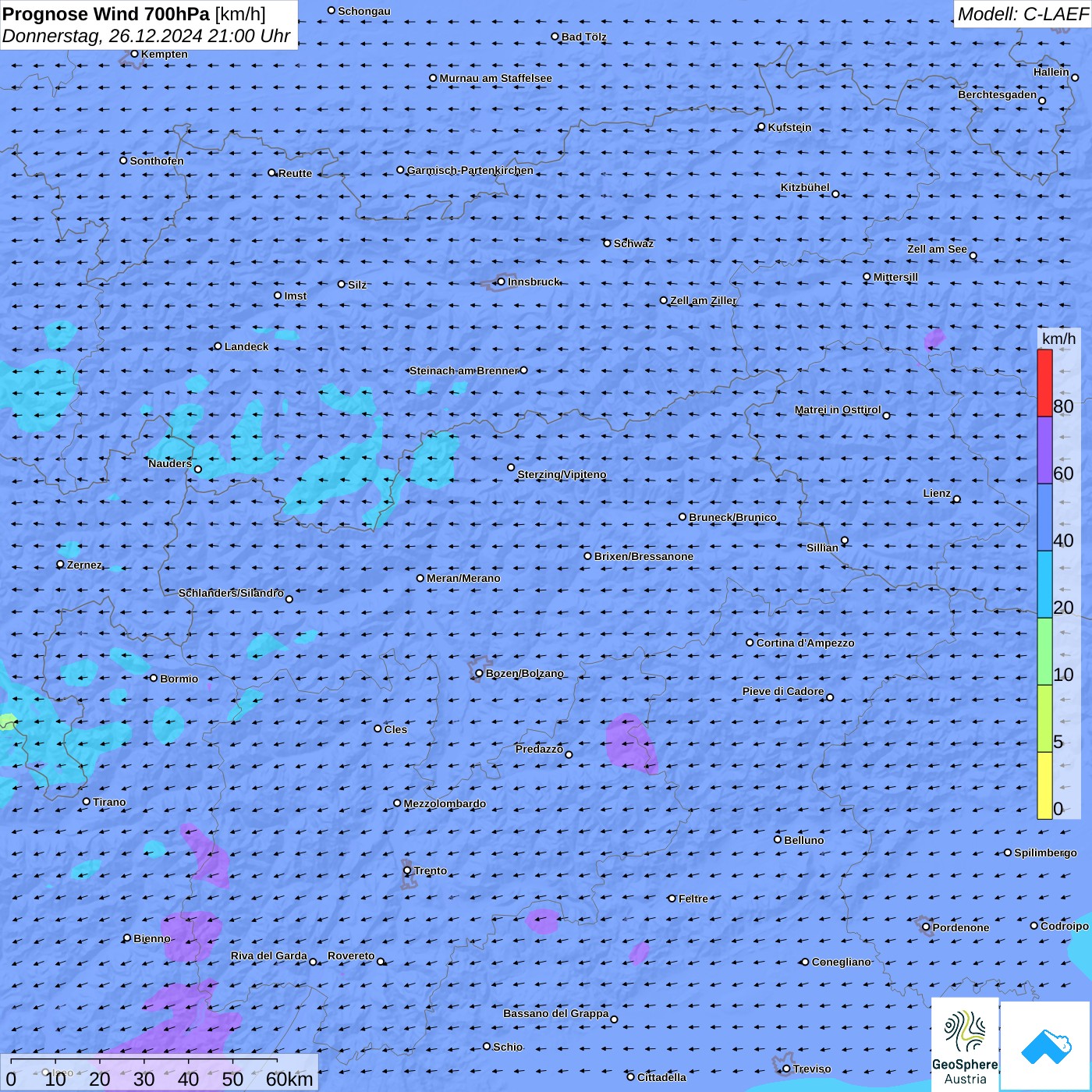Select the 'Schlanders/Silandro' label
The image size is (1092, 1092).
tap(231, 593)
